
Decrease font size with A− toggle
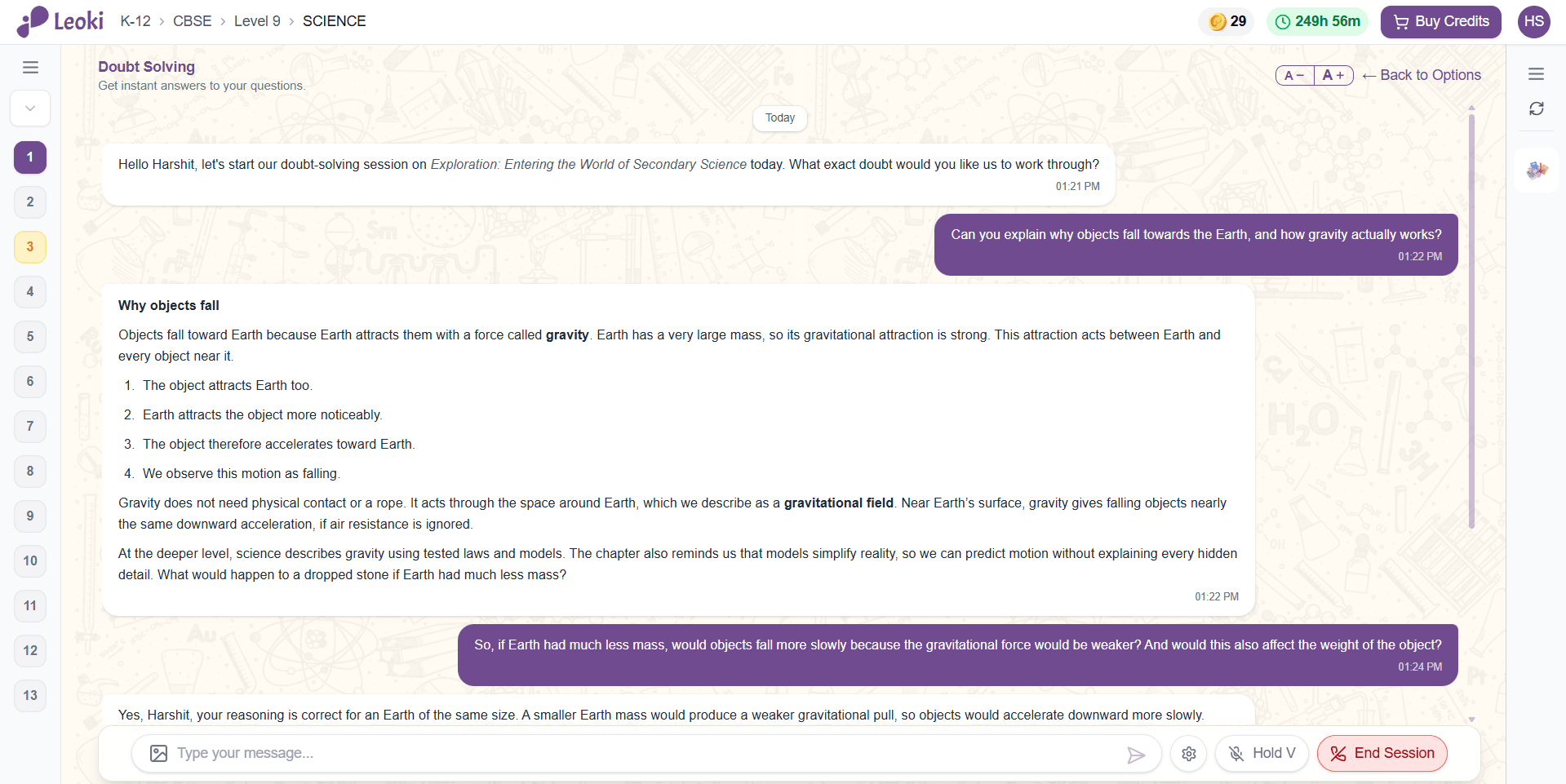pos(1295,75)
